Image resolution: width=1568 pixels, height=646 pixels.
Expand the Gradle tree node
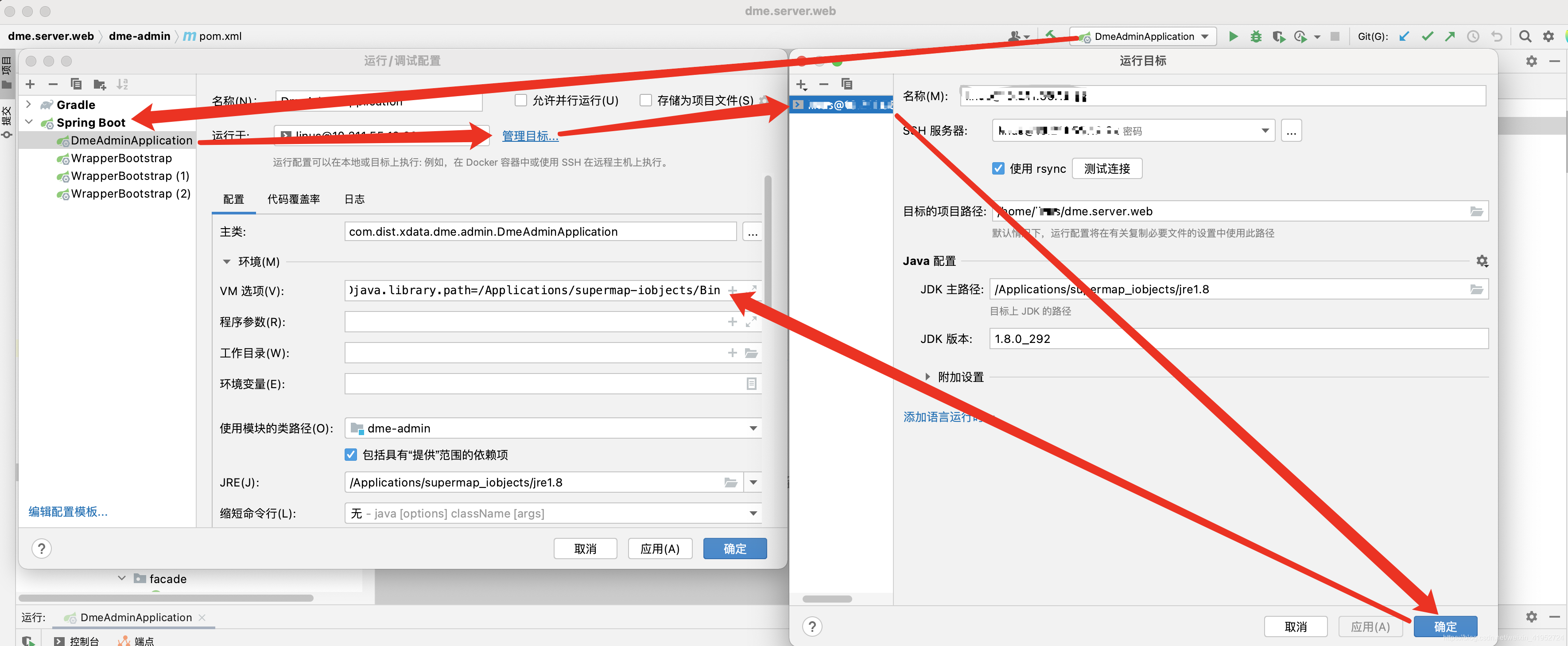coord(29,105)
